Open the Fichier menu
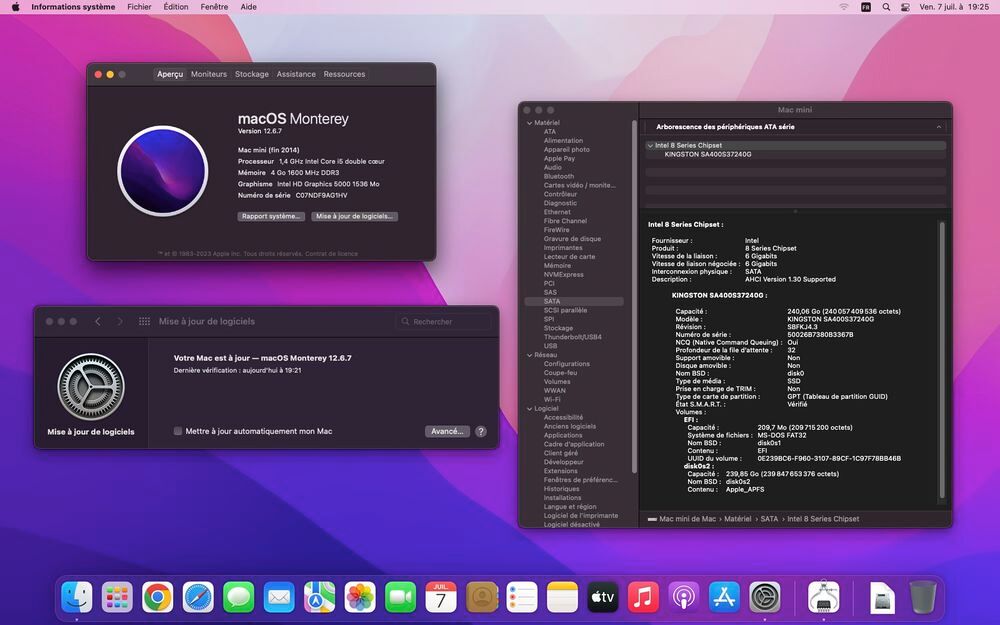 (x=139, y=7)
